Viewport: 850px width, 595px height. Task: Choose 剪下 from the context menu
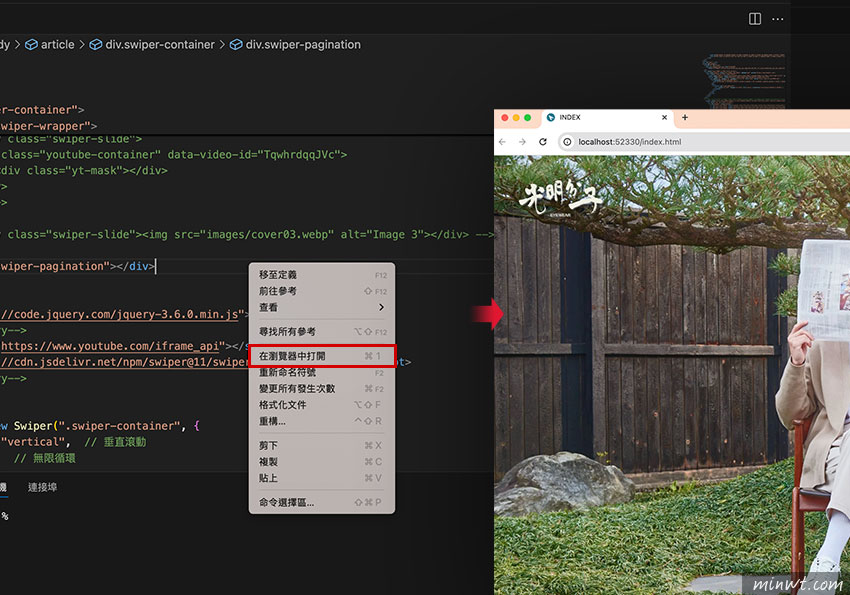(x=322, y=445)
